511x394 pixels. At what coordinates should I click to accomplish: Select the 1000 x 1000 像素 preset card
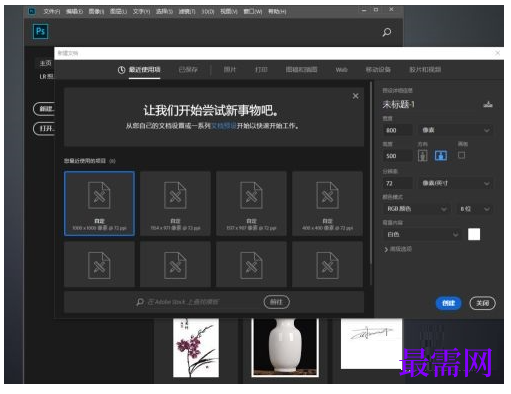99,204
